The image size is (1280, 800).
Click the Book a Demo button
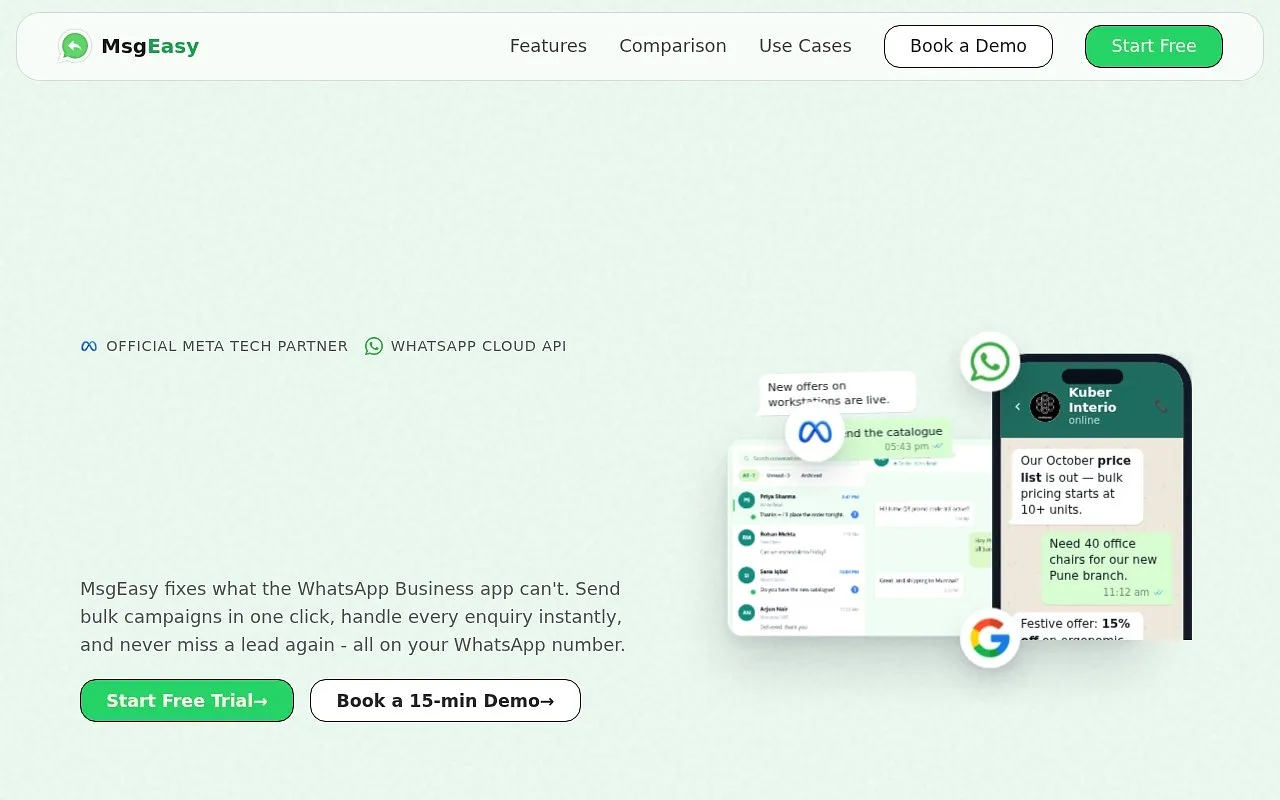968,46
